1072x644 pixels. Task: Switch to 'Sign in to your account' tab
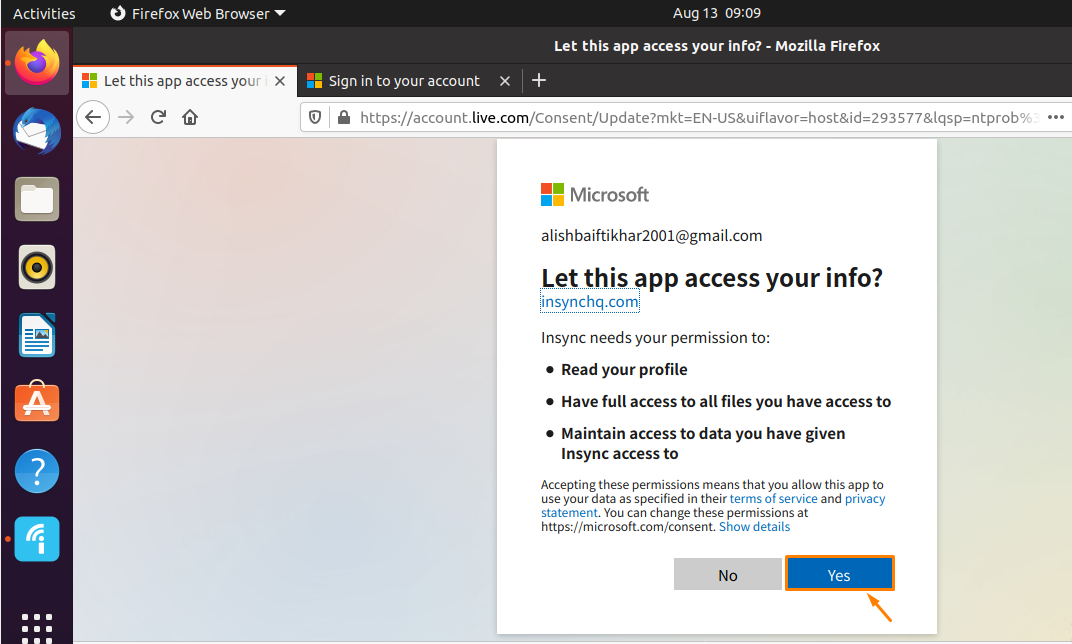click(x=409, y=81)
